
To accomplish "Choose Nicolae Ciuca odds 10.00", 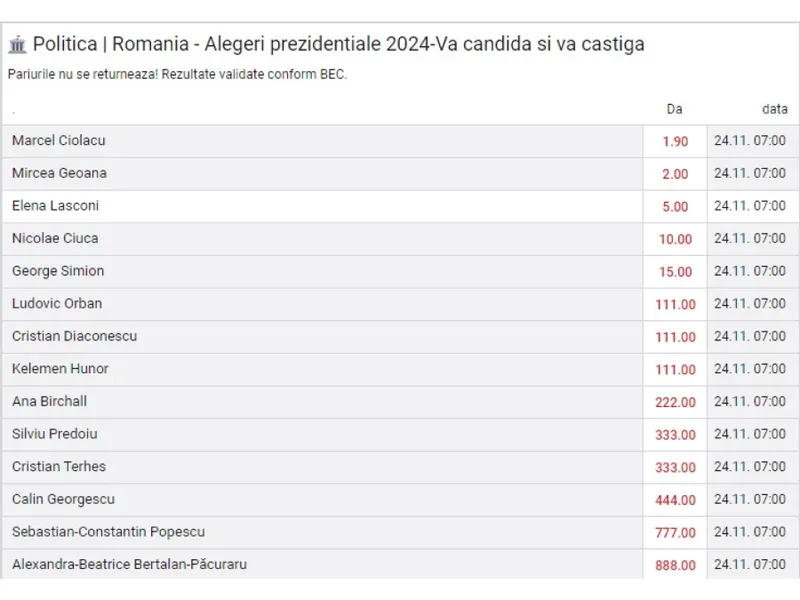I will click(675, 239).
